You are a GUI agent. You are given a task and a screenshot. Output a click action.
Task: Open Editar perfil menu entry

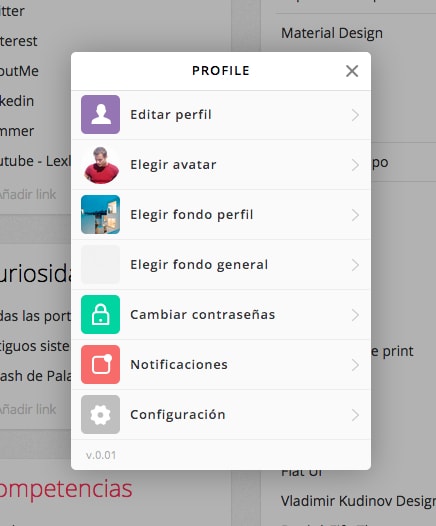point(221,115)
